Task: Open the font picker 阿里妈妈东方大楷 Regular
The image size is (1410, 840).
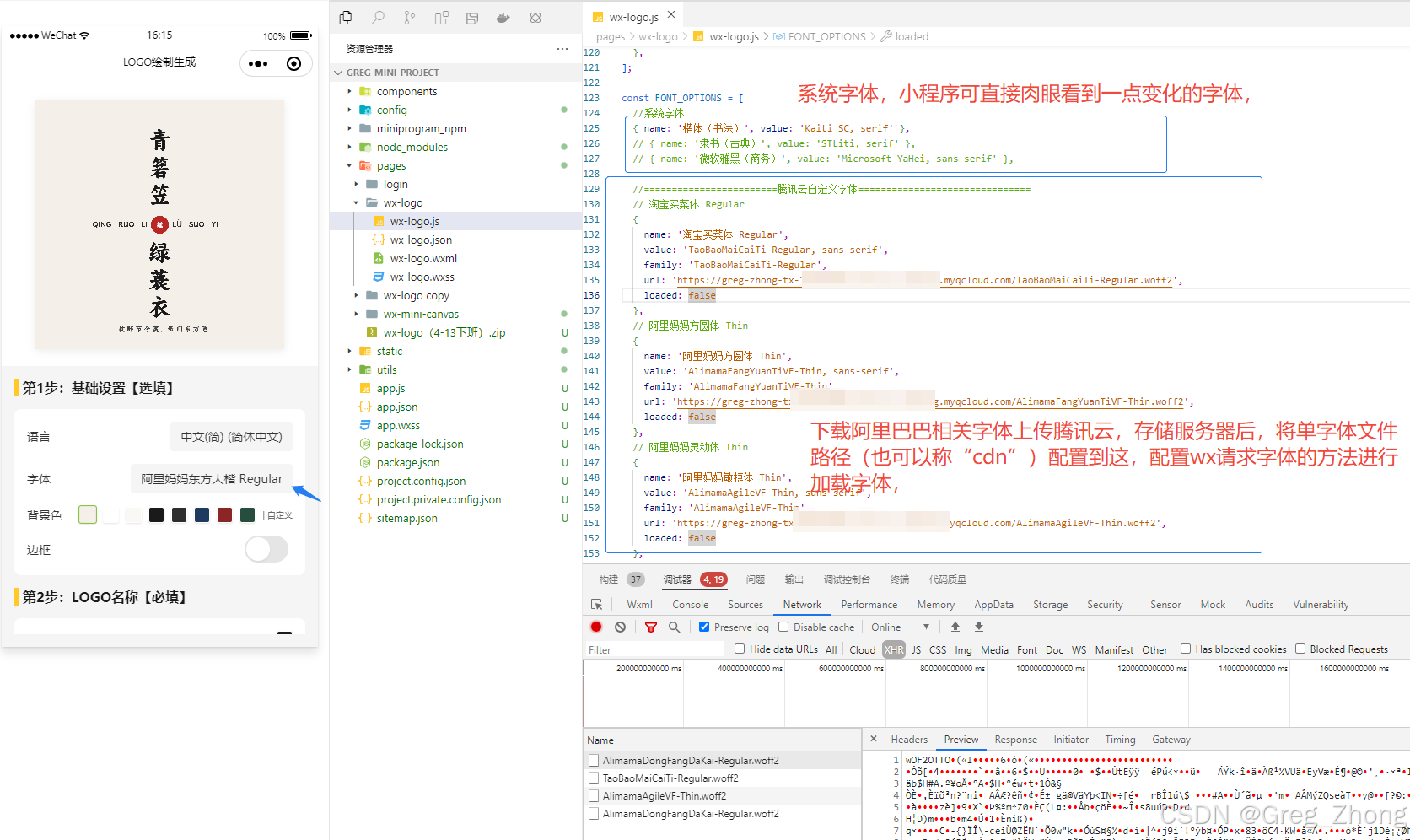Action: tap(212, 479)
